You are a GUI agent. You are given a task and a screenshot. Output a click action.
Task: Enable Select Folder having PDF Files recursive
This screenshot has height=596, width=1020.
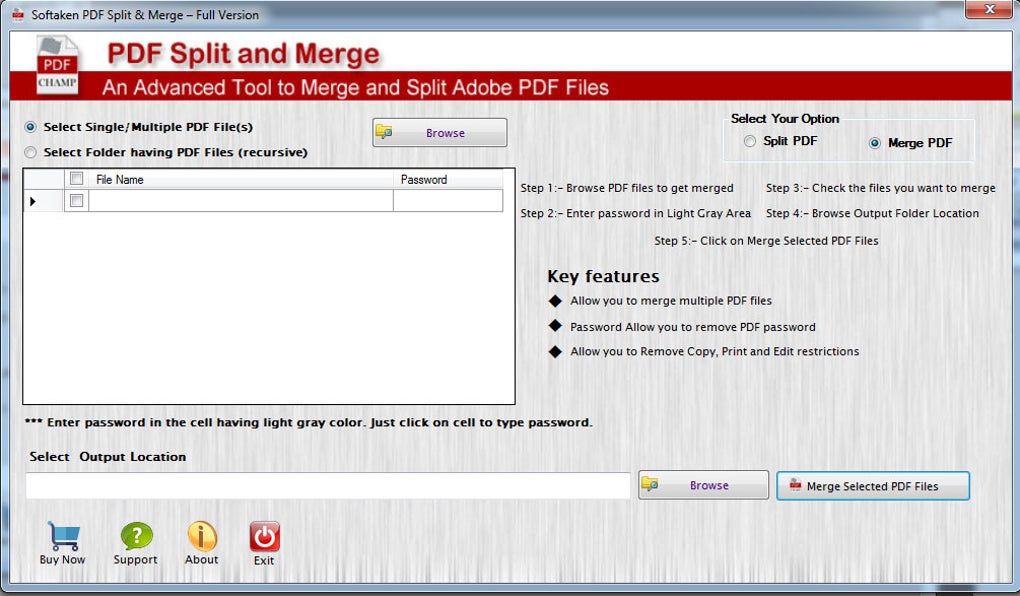tap(30, 152)
